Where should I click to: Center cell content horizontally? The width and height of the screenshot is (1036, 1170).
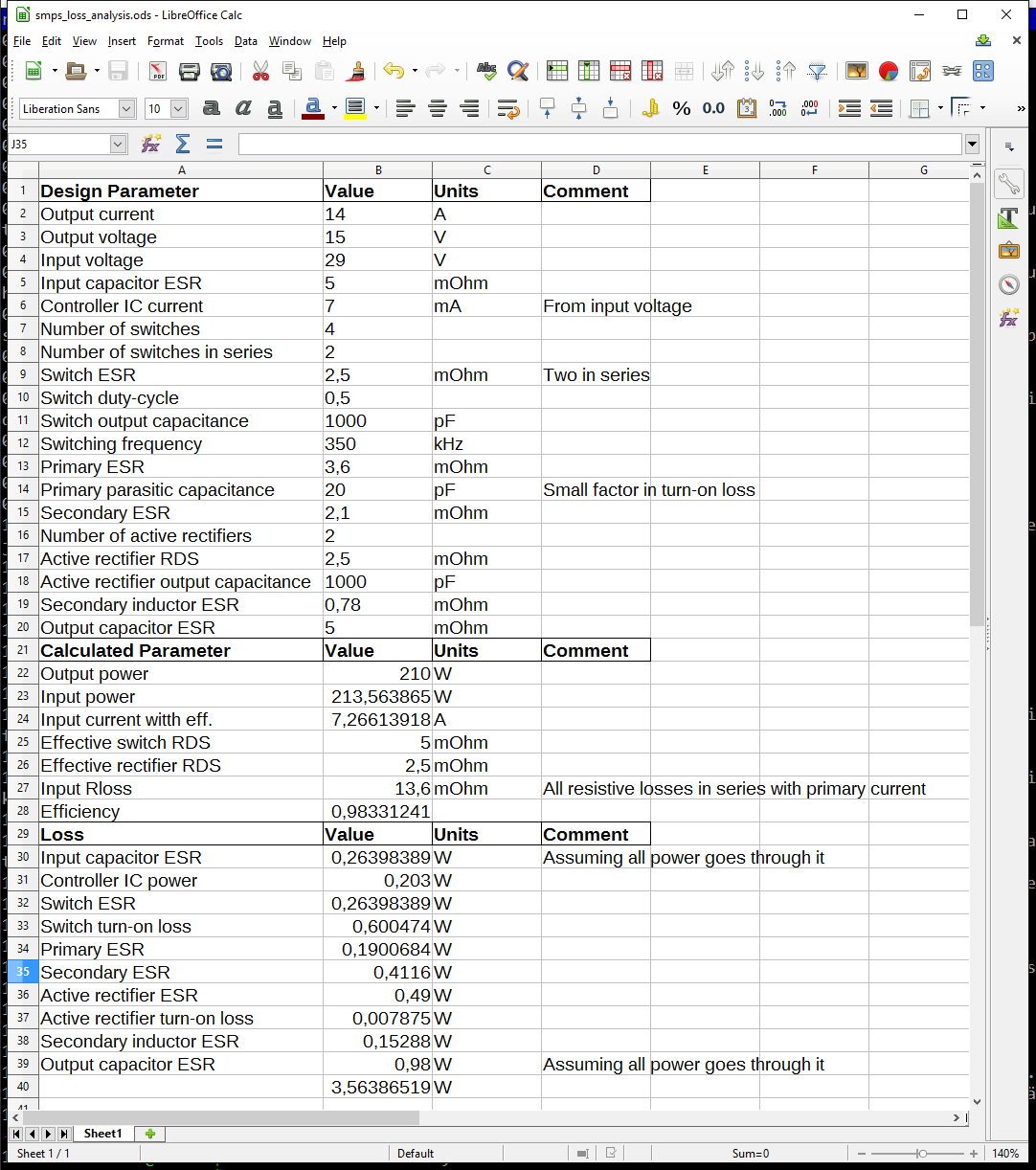(438, 109)
